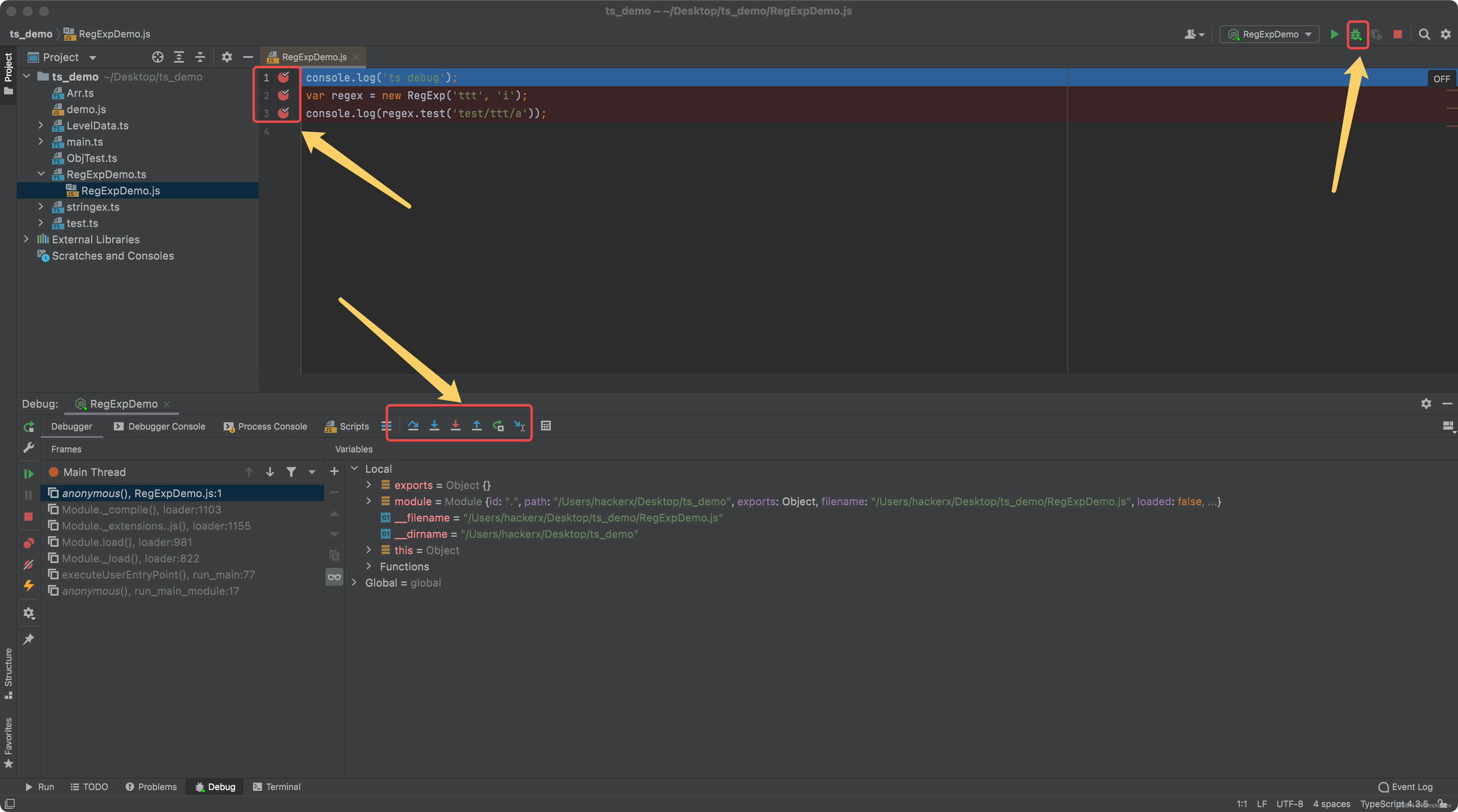The width and height of the screenshot is (1458, 812).
Task: Click the Step Out icon
Action: 476,426
